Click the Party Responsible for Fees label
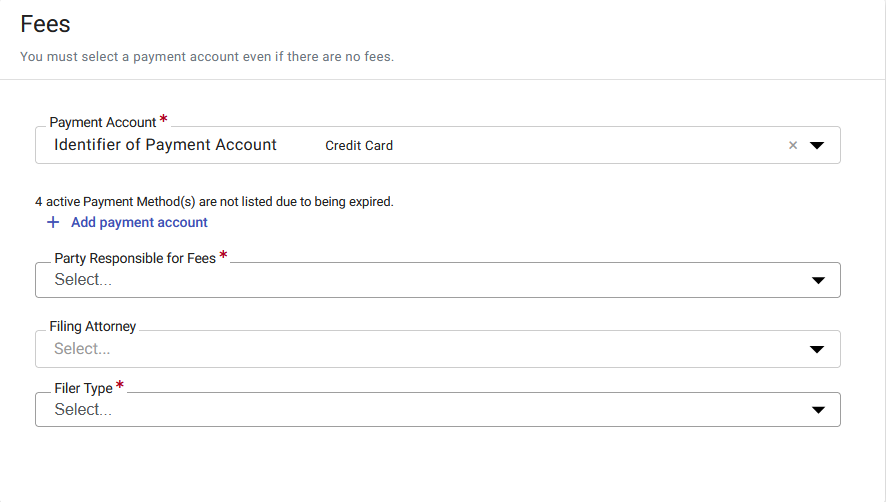The image size is (886, 502). coord(135,258)
